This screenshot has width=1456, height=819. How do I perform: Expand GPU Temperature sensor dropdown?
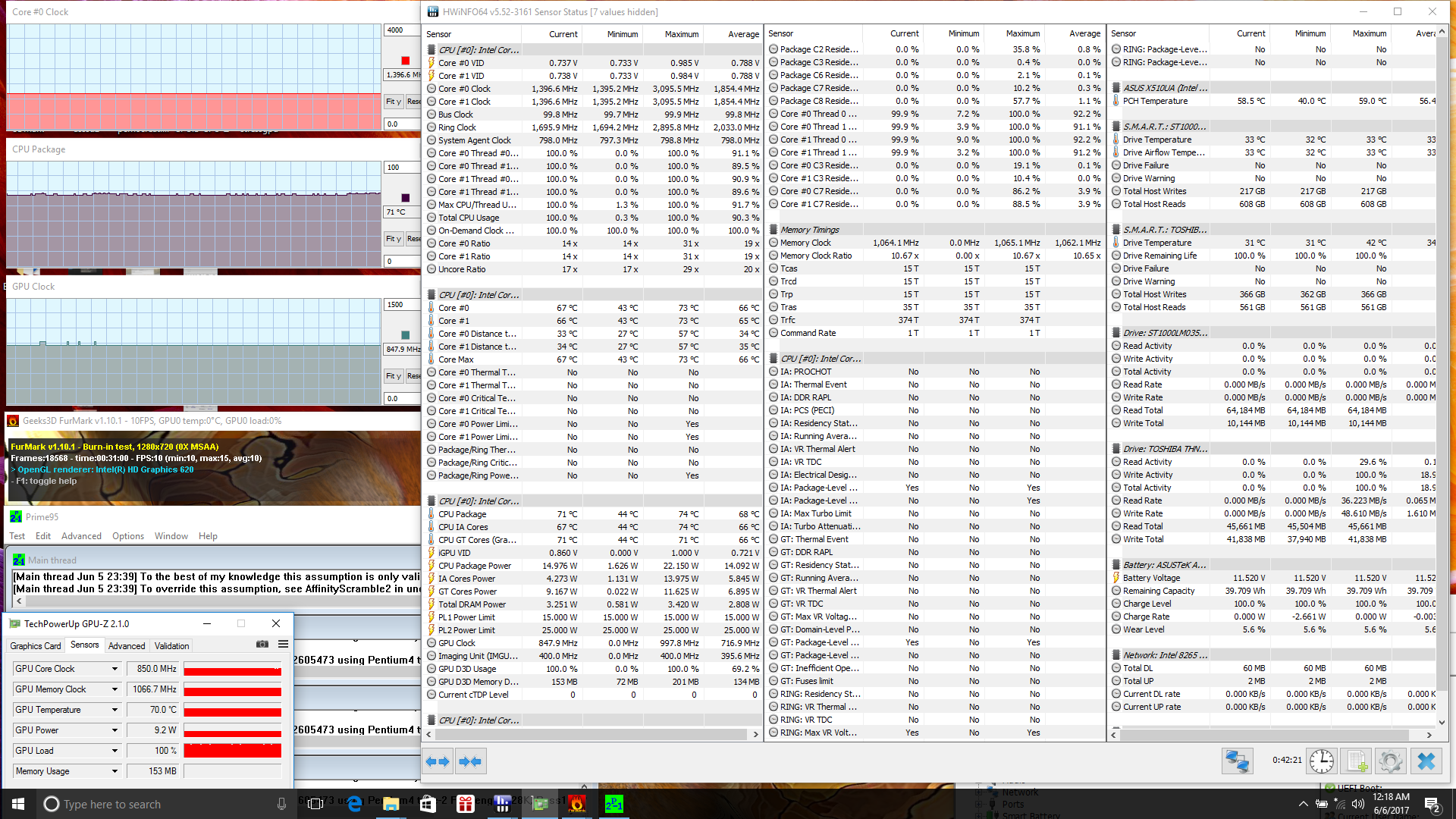115,710
